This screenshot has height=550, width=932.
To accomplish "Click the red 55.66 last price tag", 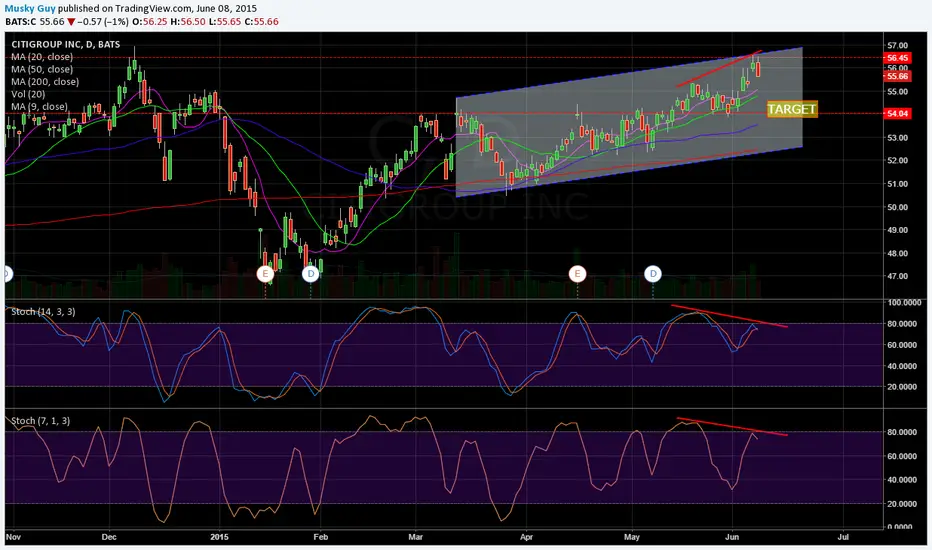I will [x=897, y=76].
